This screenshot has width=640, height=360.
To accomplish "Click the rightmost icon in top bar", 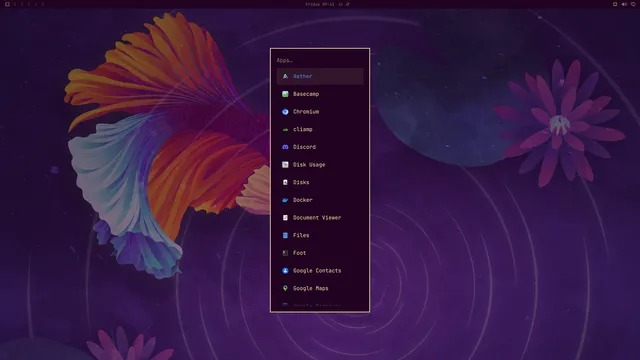I will click(633, 4).
